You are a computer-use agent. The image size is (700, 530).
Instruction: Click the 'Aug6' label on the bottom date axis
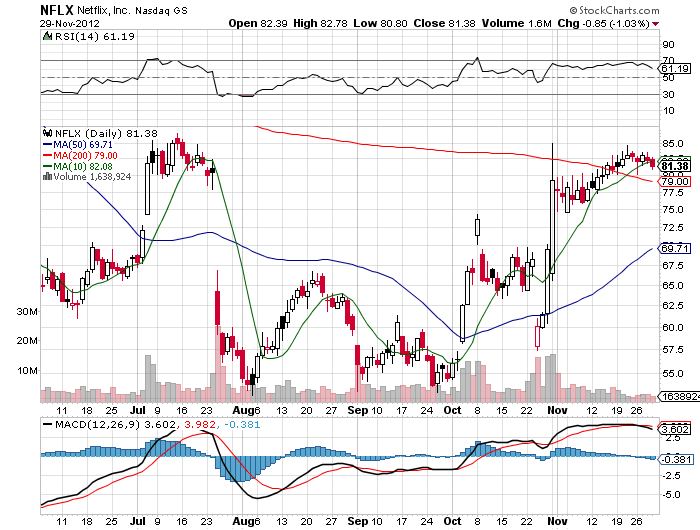(x=246, y=521)
